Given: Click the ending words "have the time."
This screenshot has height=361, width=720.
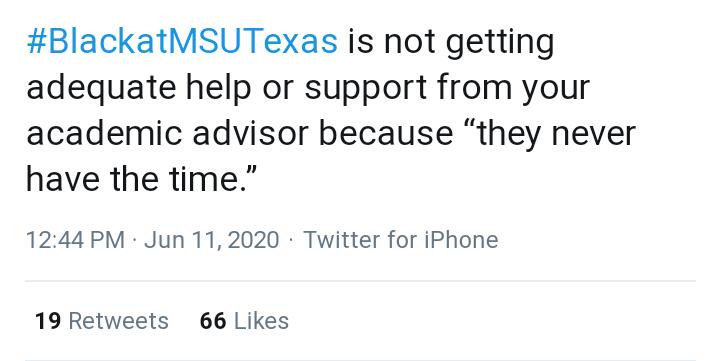Looking at the screenshot, I should (141, 179).
